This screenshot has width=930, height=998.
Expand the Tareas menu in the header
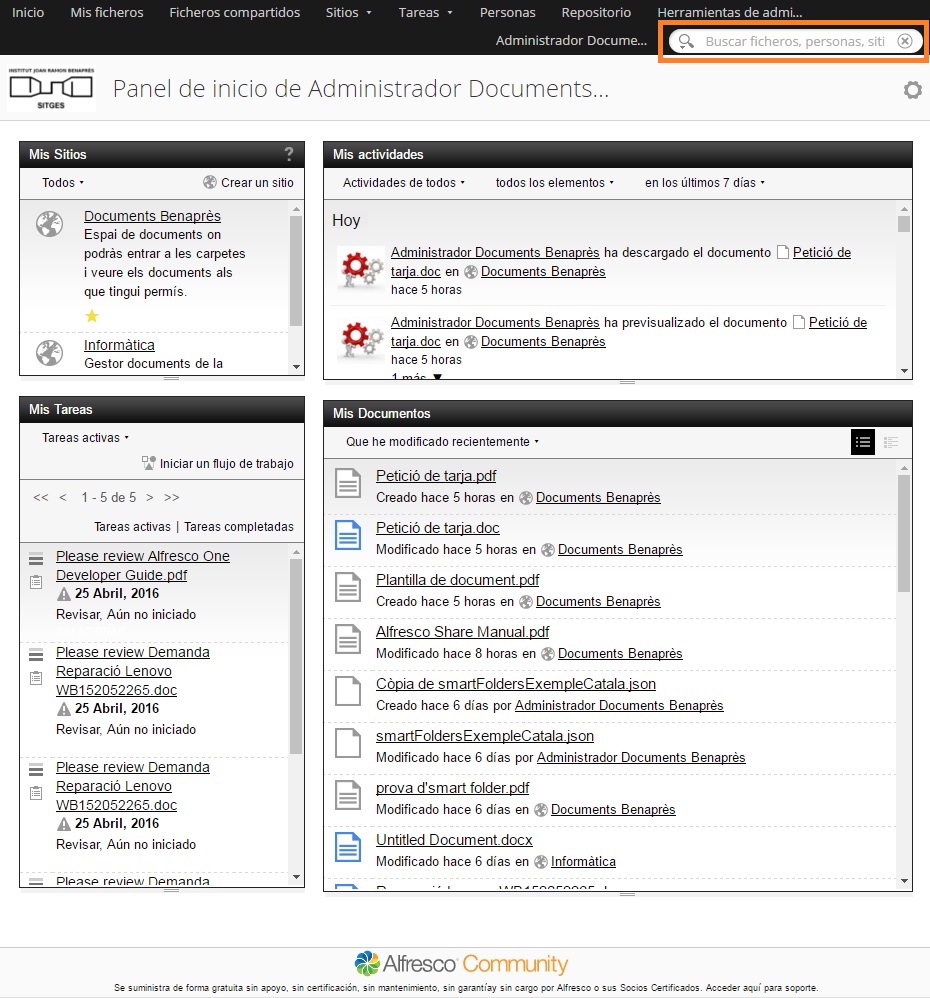[x=425, y=13]
